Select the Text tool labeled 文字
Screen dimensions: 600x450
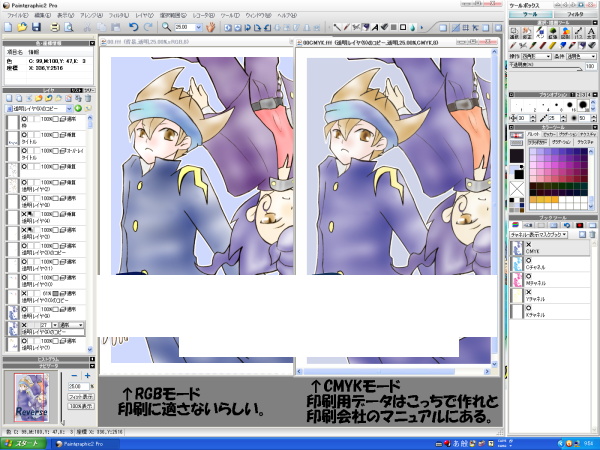[591, 33]
